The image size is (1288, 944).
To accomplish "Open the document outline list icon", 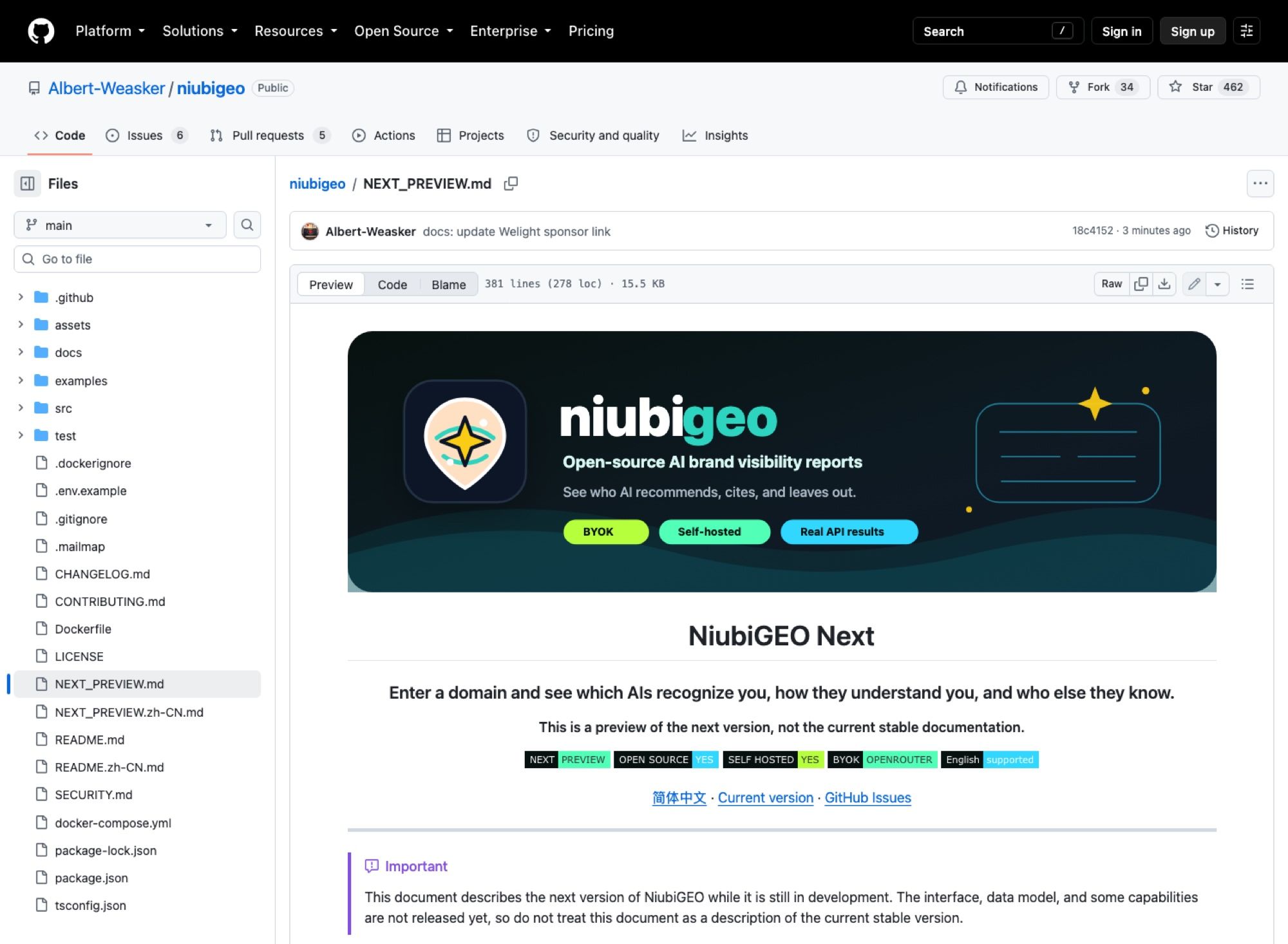I will coord(1247,284).
